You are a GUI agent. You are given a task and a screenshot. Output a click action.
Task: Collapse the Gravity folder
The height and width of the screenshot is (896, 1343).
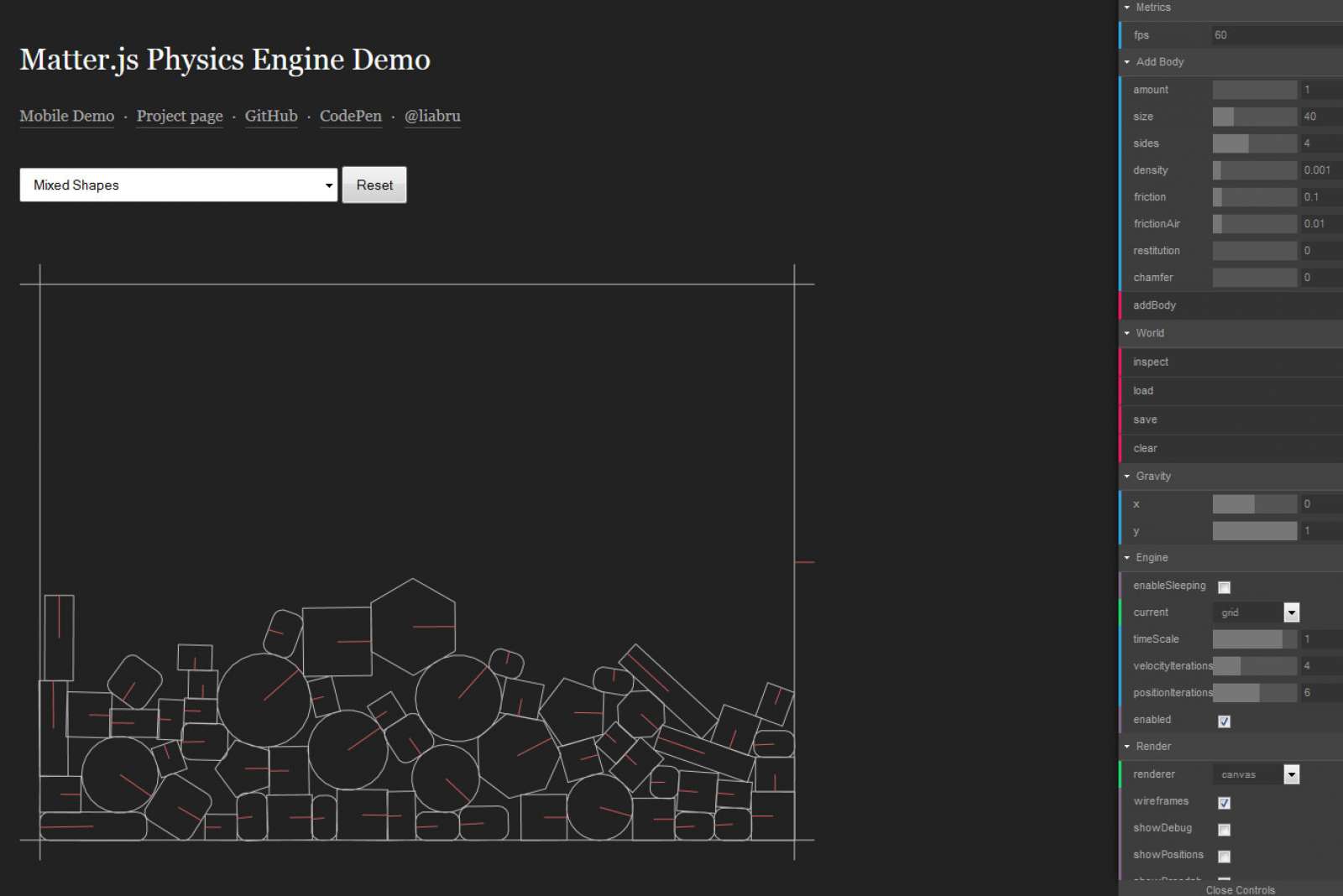click(x=1231, y=476)
